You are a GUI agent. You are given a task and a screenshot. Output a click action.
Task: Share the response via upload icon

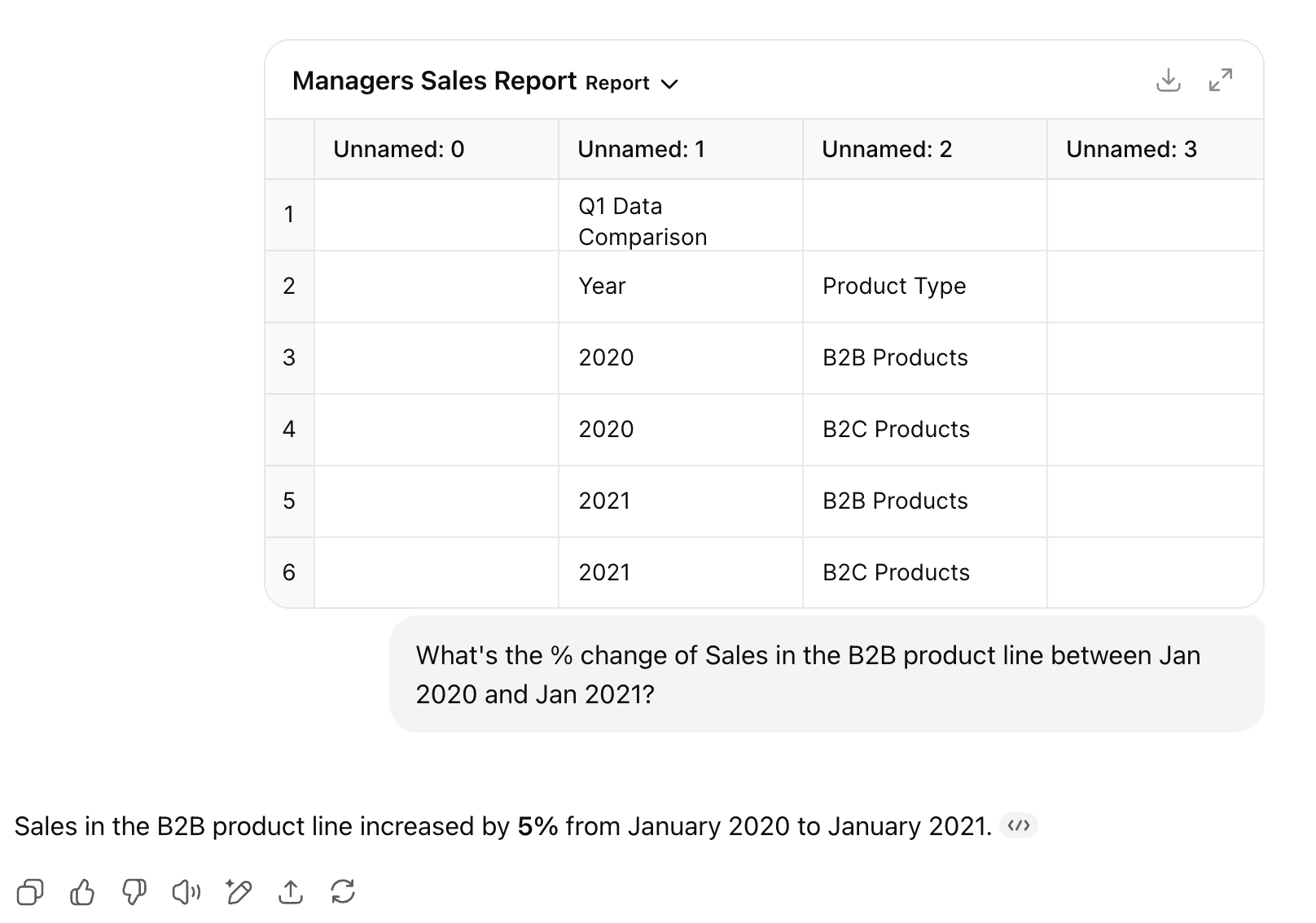pyautogui.click(x=291, y=892)
